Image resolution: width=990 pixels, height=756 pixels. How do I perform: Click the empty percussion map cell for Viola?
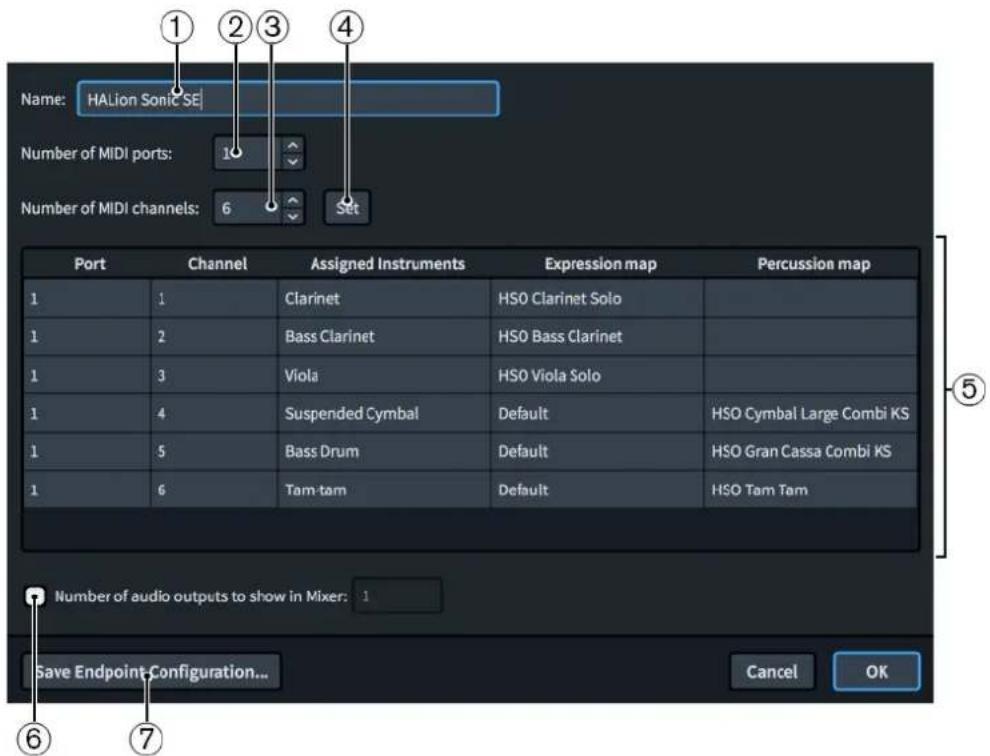click(811, 375)
